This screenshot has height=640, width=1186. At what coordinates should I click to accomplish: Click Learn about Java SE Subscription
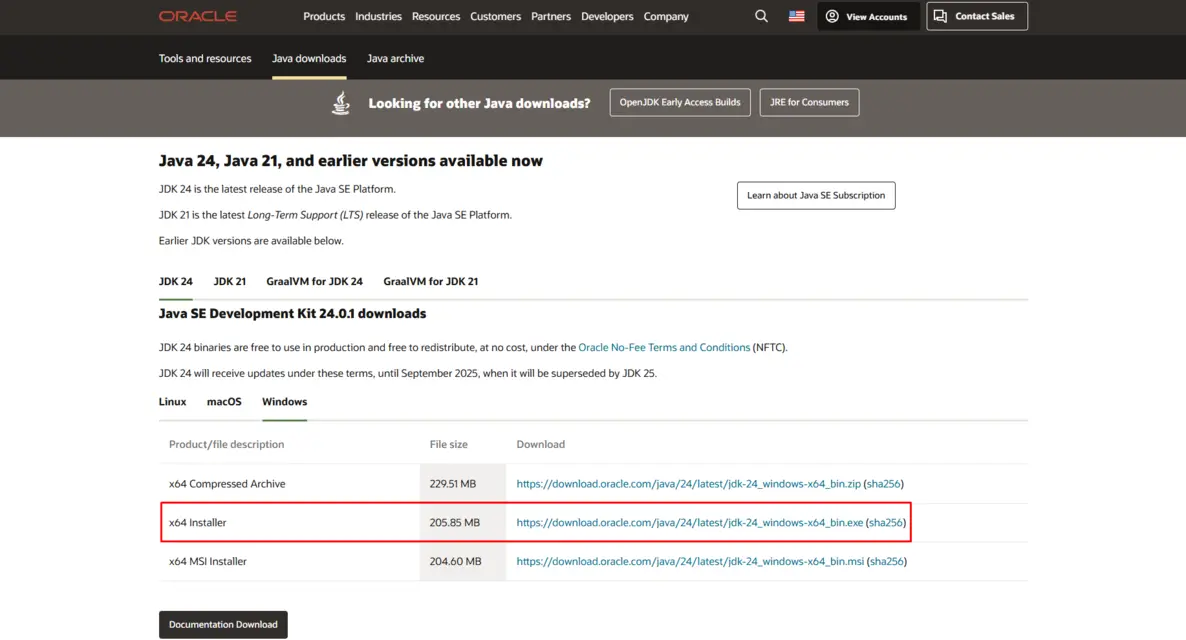pyautogui.click(x=816, y=195)
